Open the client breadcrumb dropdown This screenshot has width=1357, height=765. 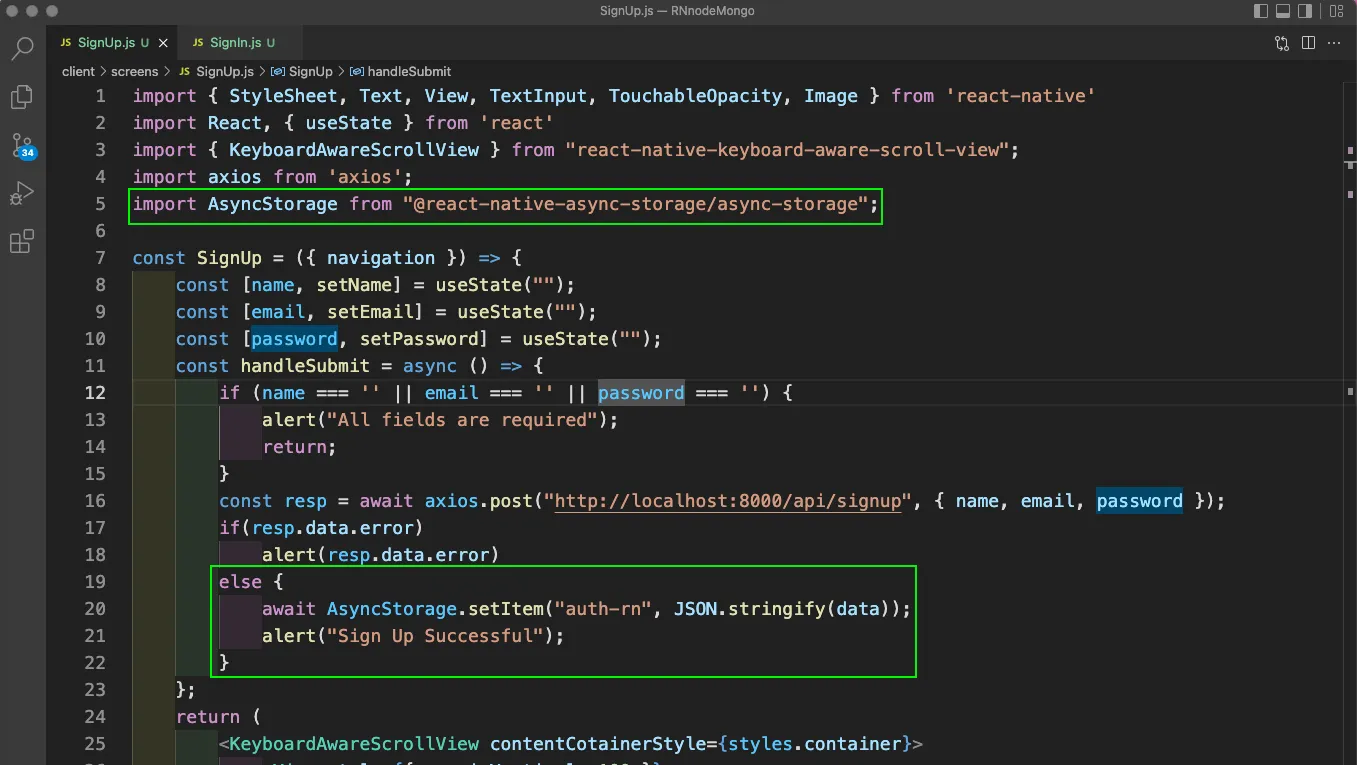(78, 71)
